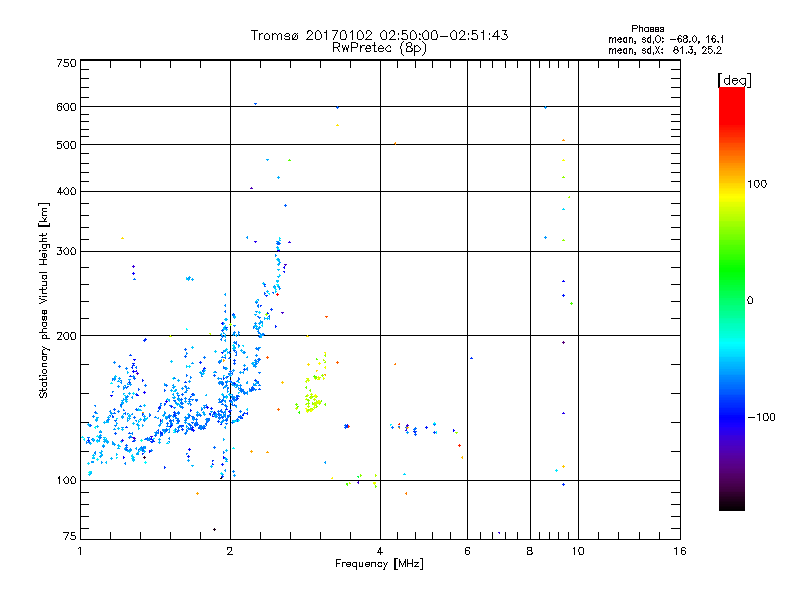Viewport: 800px width, 600px height.
Task: Click the x-axis '1' tick label
Action: [80, 551]
